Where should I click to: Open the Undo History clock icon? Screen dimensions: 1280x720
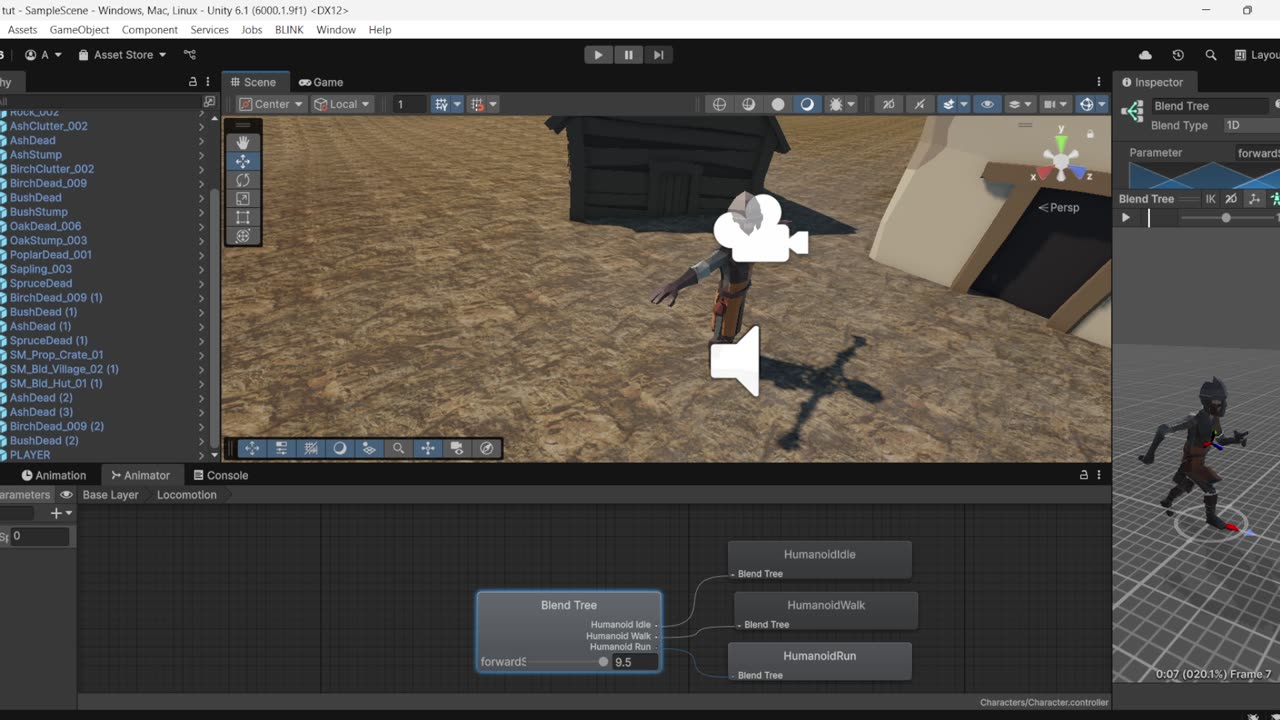[x=1178, y=55]
